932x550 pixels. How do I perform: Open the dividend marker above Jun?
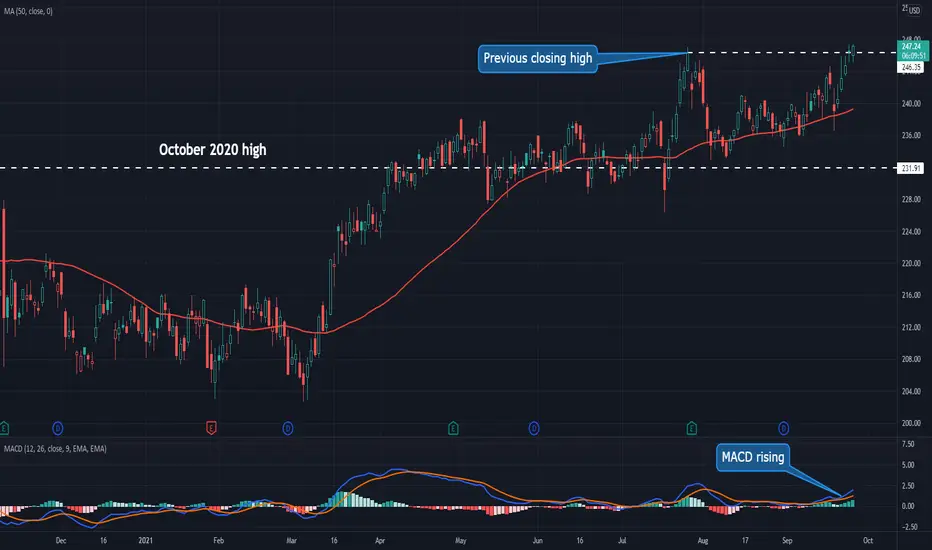click(534, 428)
